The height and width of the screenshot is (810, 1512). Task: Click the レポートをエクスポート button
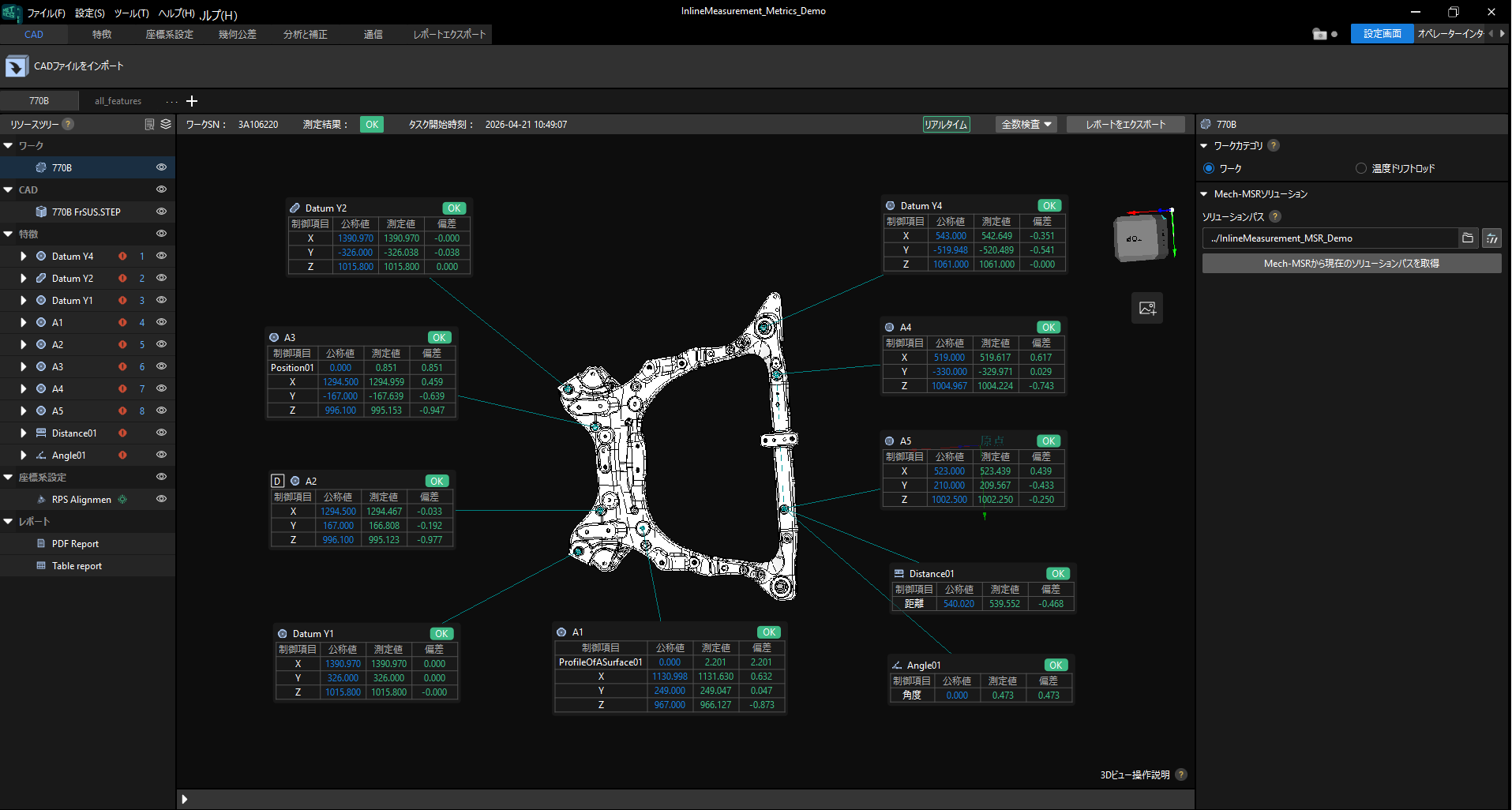click(1126, 124)
